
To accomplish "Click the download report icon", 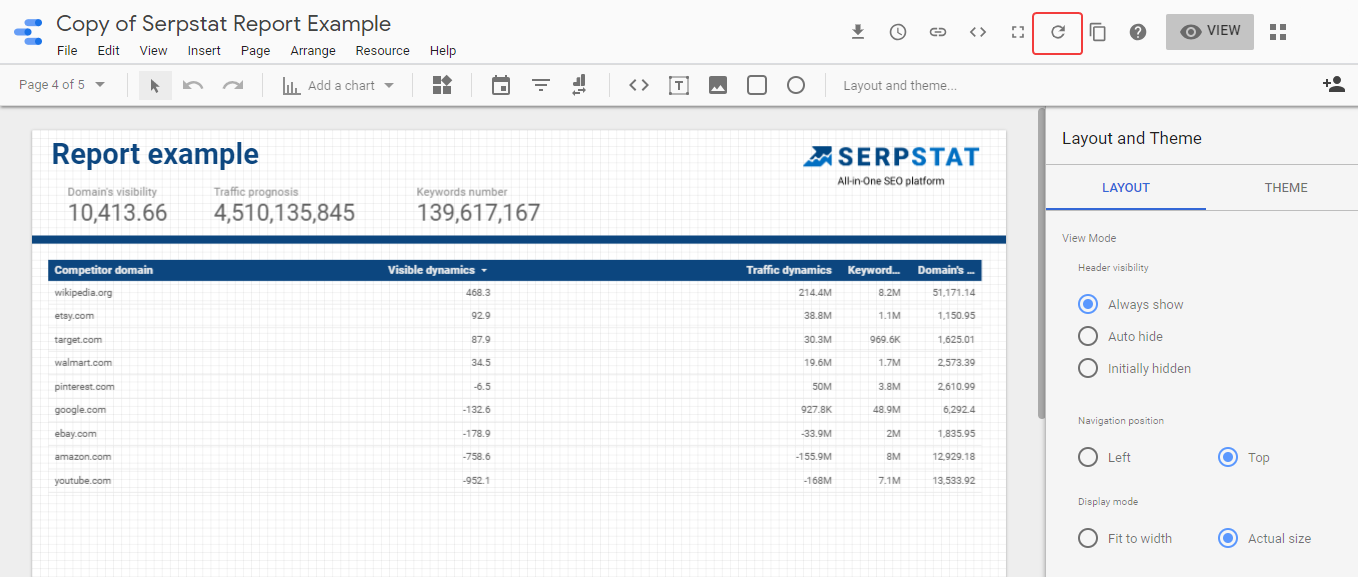I will 858,32.
